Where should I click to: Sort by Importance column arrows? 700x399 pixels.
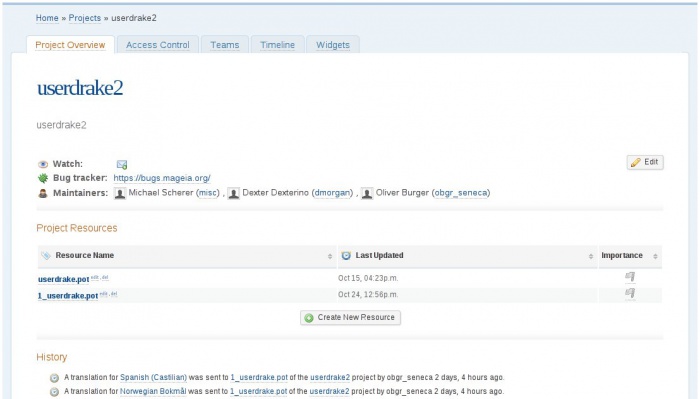tap(655, 256)
